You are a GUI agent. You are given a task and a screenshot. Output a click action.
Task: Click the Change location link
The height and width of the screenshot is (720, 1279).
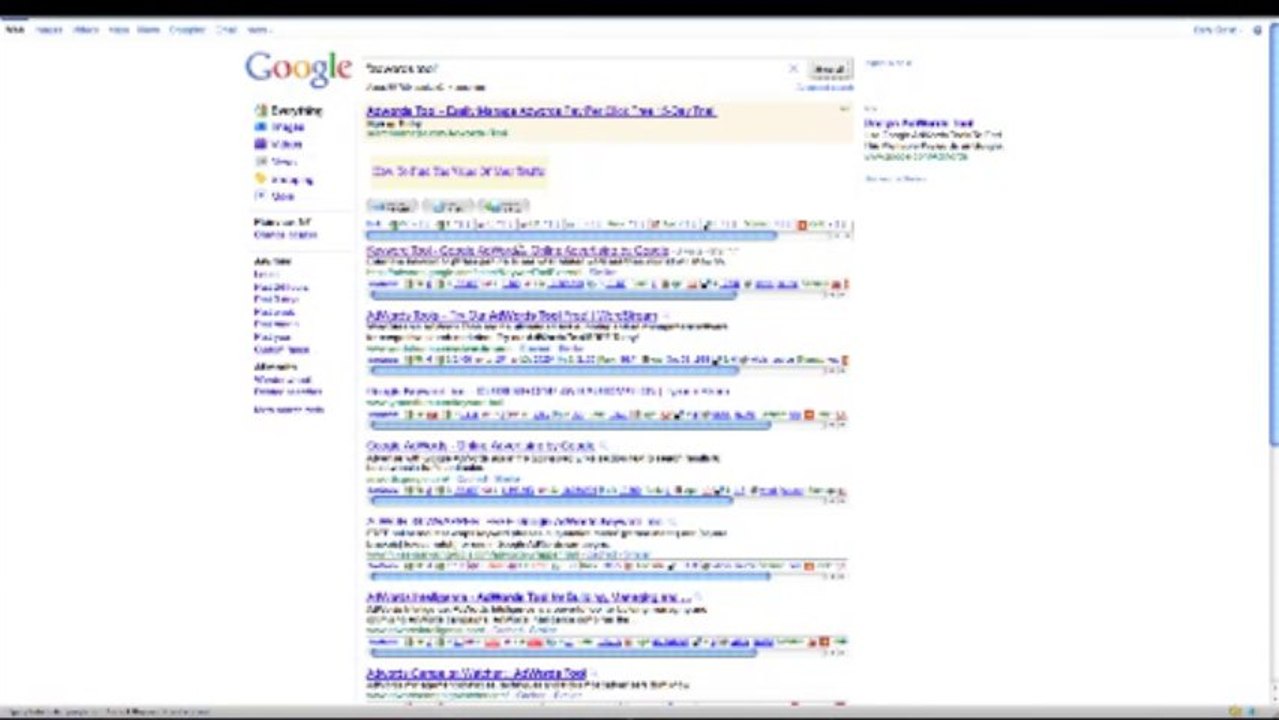pyautogui.click(x=285, y=235)
